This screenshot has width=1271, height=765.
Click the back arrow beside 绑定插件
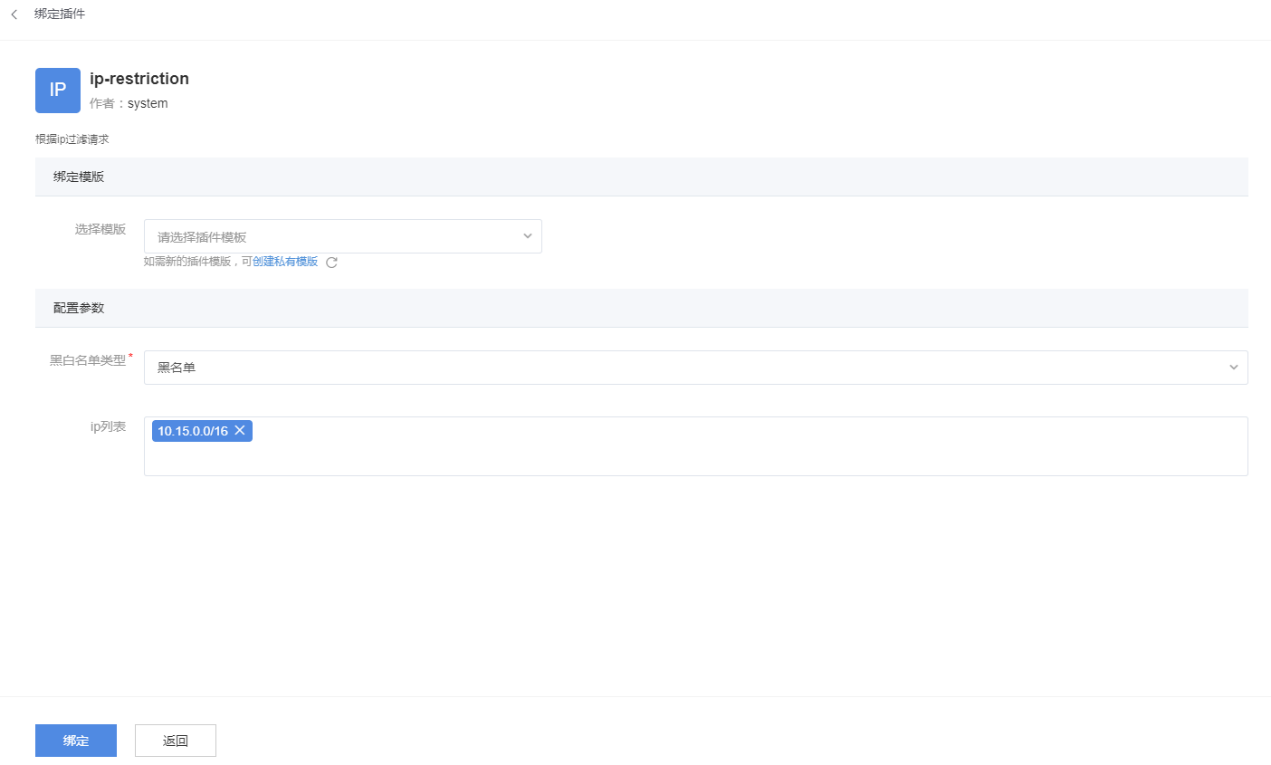[14, 15]
